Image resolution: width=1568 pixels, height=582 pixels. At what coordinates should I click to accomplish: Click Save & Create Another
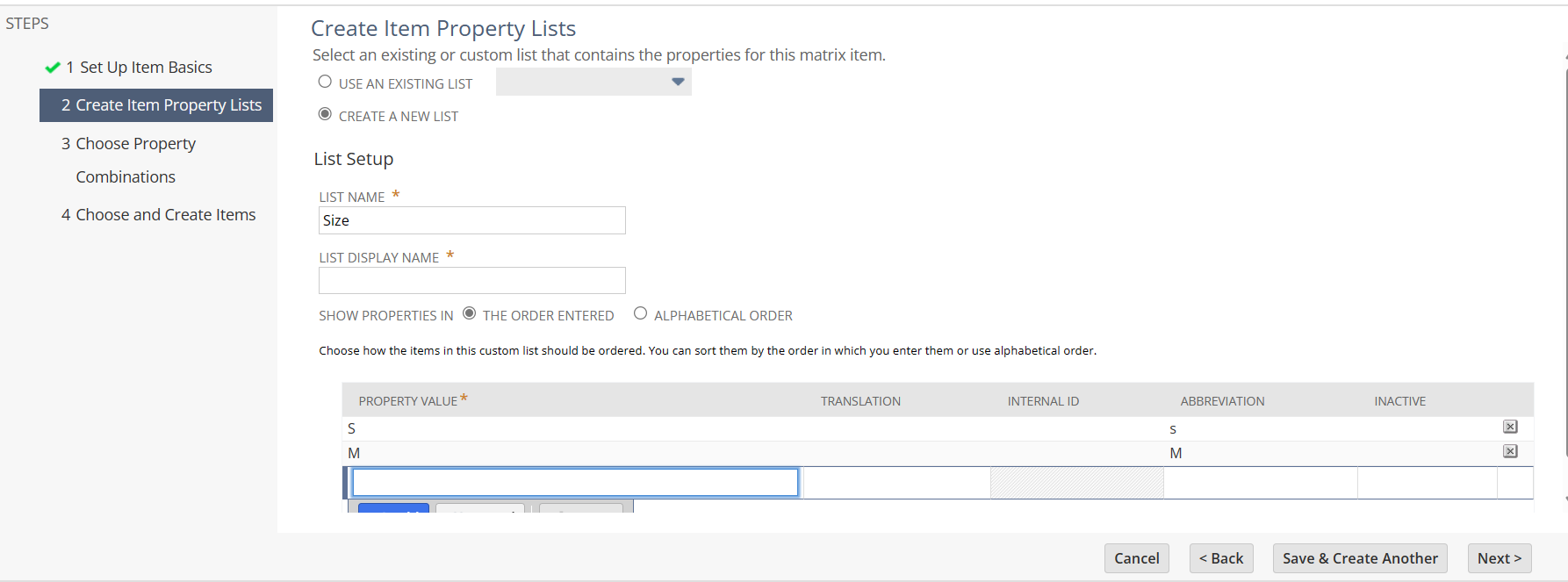[x=1360, y=558]
